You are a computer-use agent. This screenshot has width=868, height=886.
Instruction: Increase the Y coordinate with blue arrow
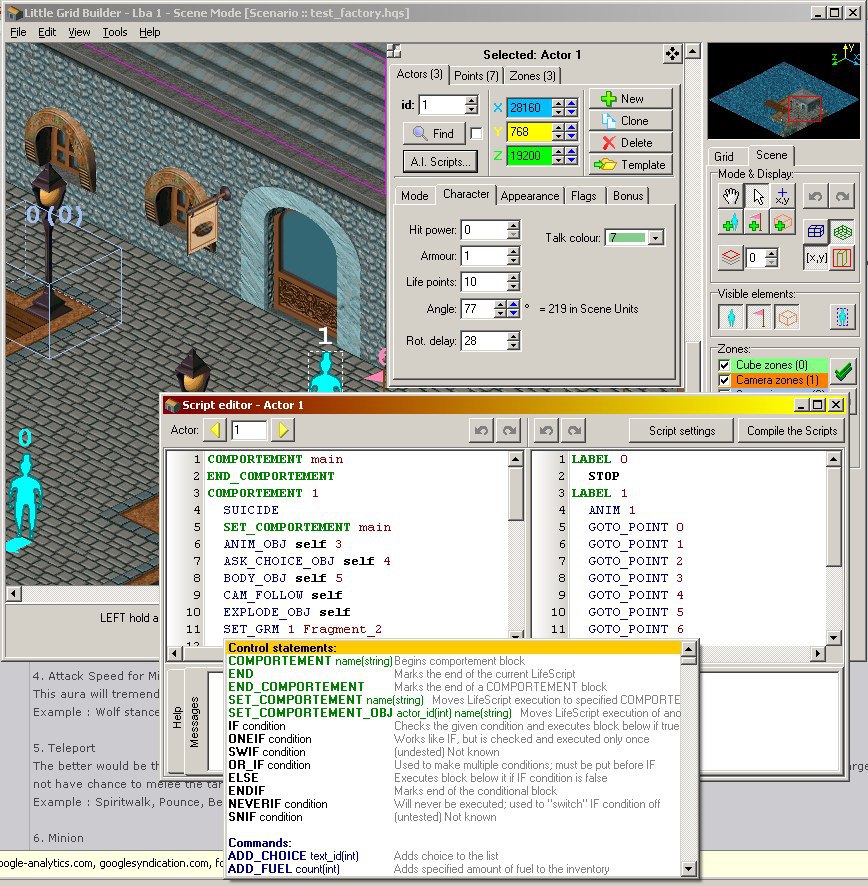(572, 128)
